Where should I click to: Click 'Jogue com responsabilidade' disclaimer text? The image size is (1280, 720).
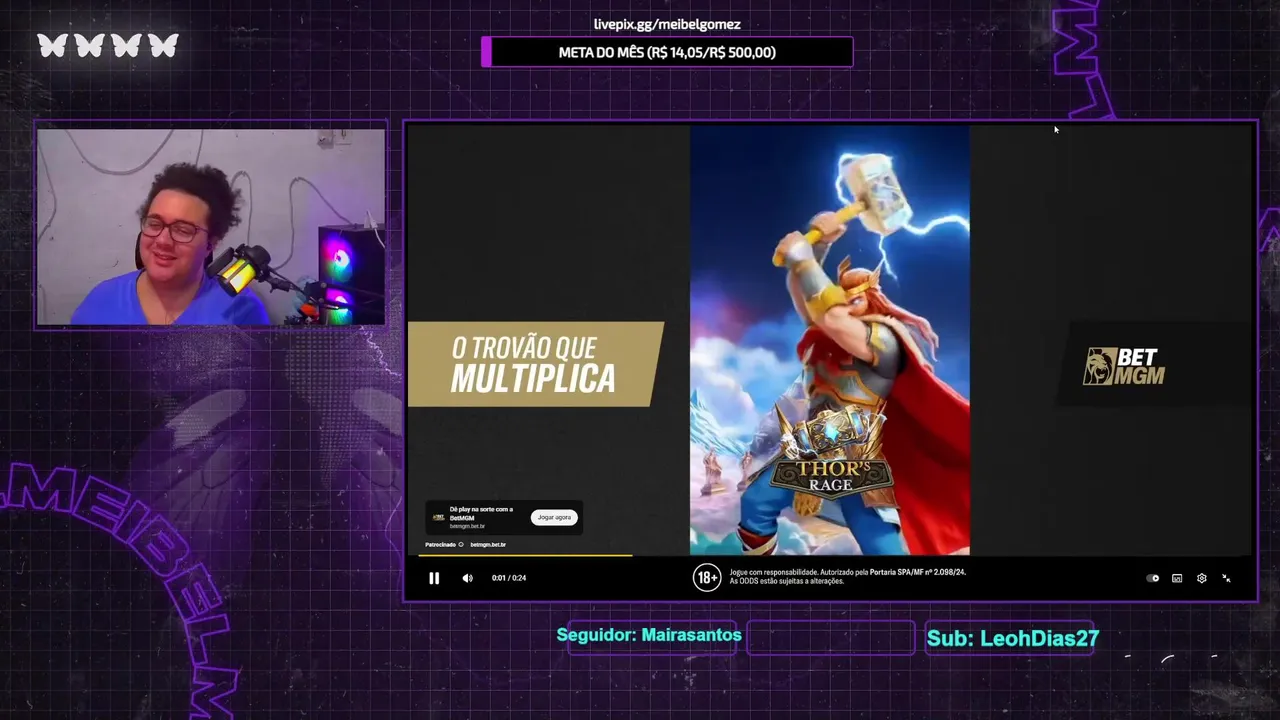pos(847,577)
